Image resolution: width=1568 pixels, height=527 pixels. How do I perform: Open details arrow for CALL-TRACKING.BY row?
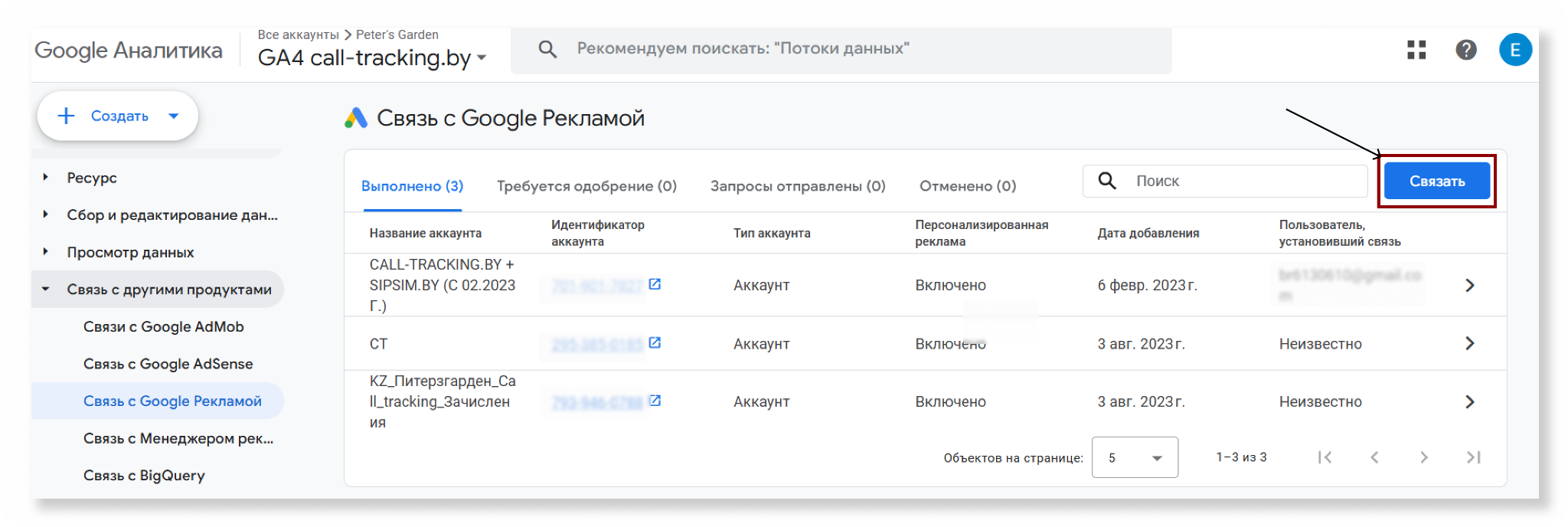pyautogui.click(x=1469, y=285)
